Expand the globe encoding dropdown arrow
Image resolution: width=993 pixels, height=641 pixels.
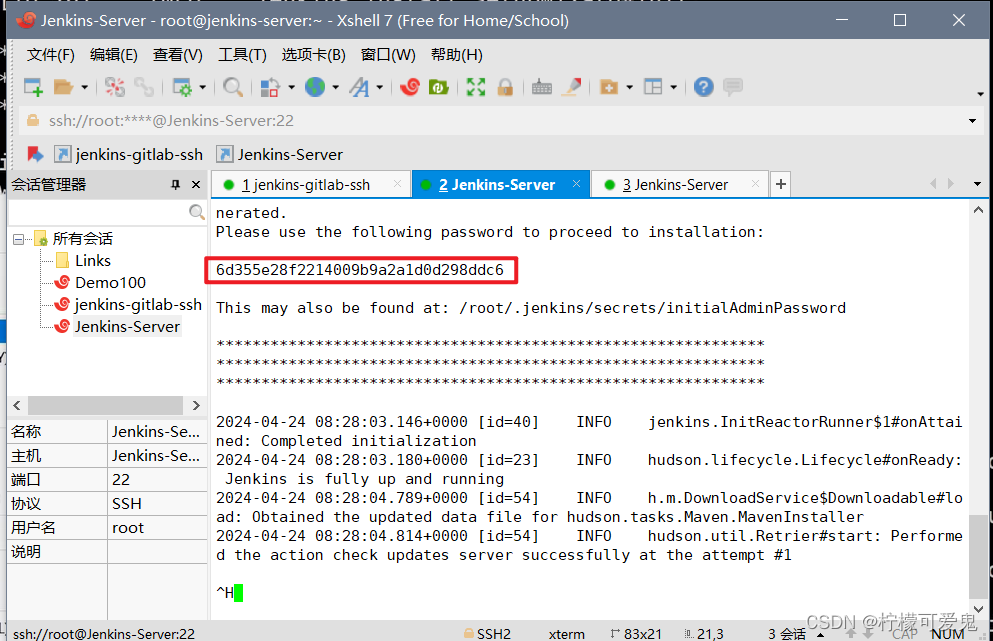(x=336, y=87)
